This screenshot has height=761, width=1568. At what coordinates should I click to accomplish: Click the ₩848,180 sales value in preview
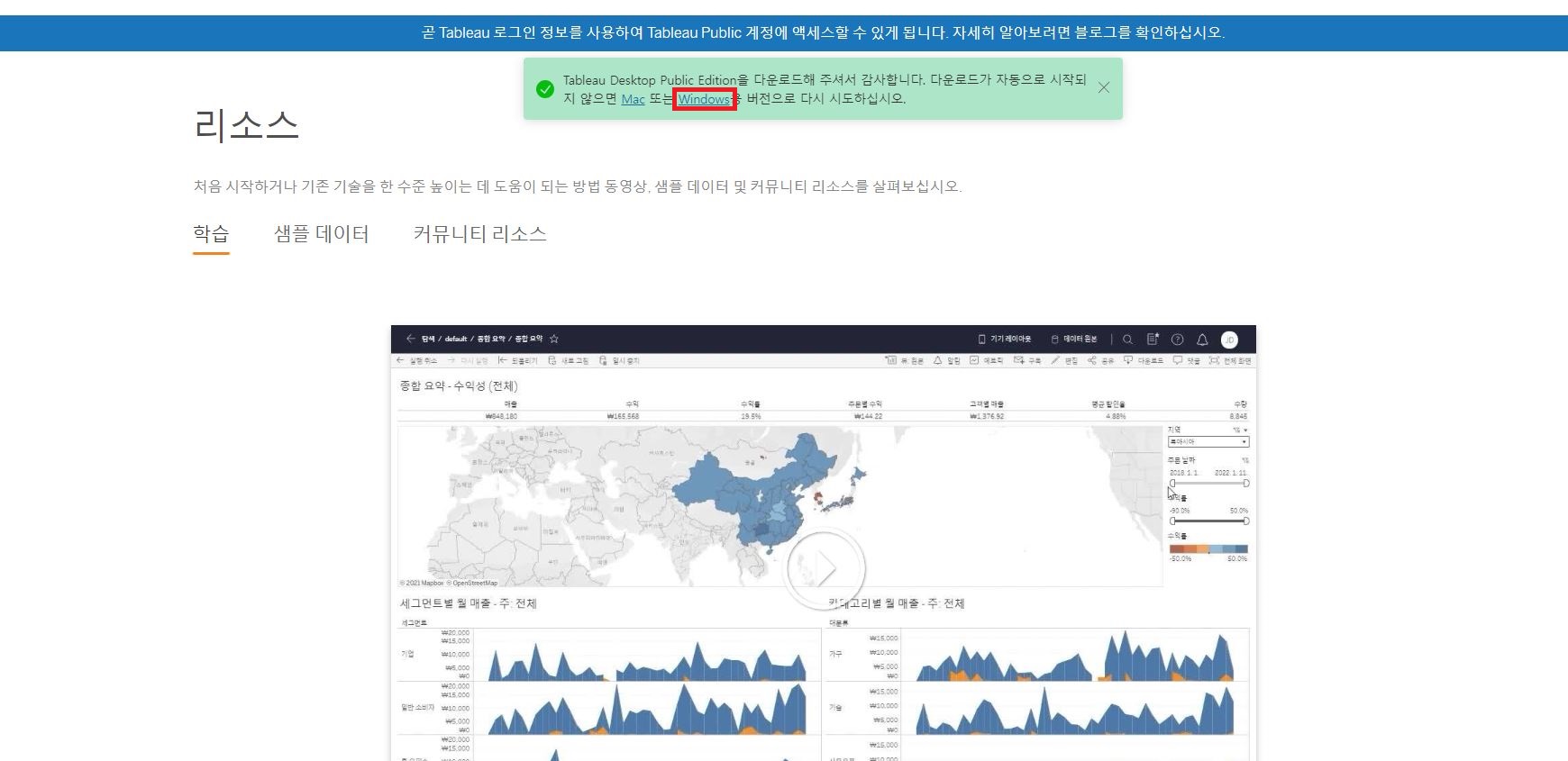(x=501, y=417)
